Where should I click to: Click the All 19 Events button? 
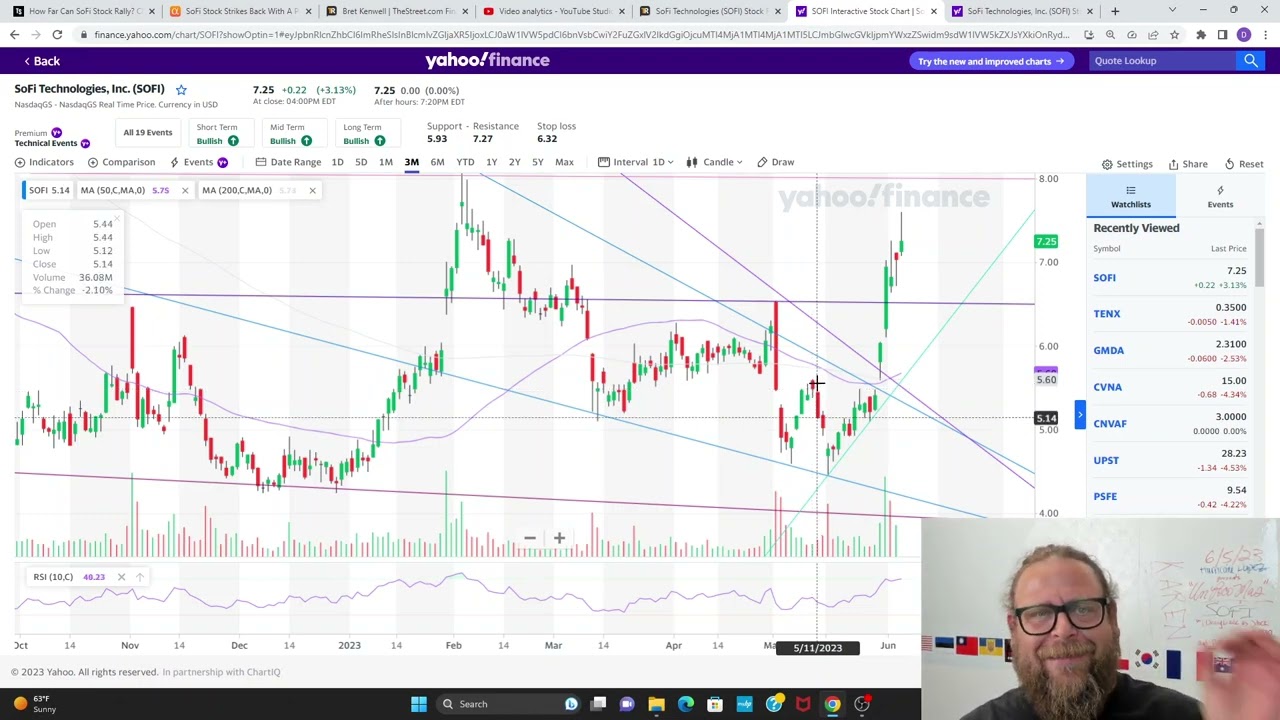pos(148,133)
